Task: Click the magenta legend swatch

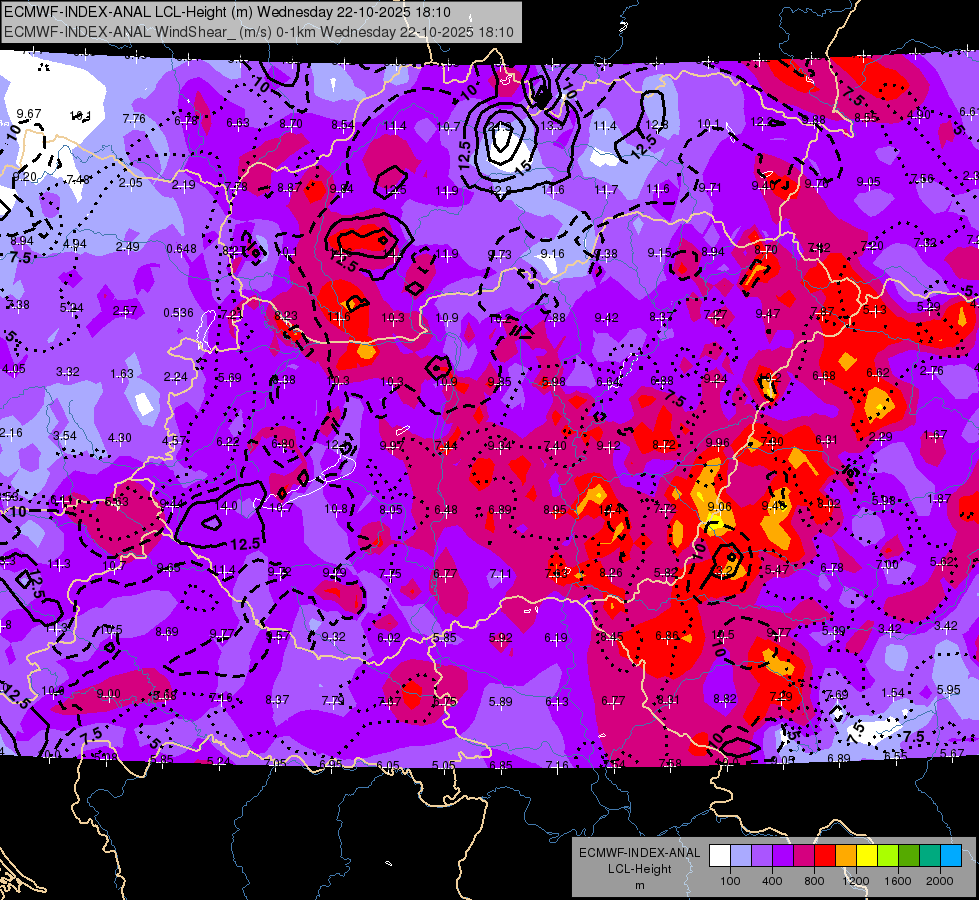Action: [804, 856]
